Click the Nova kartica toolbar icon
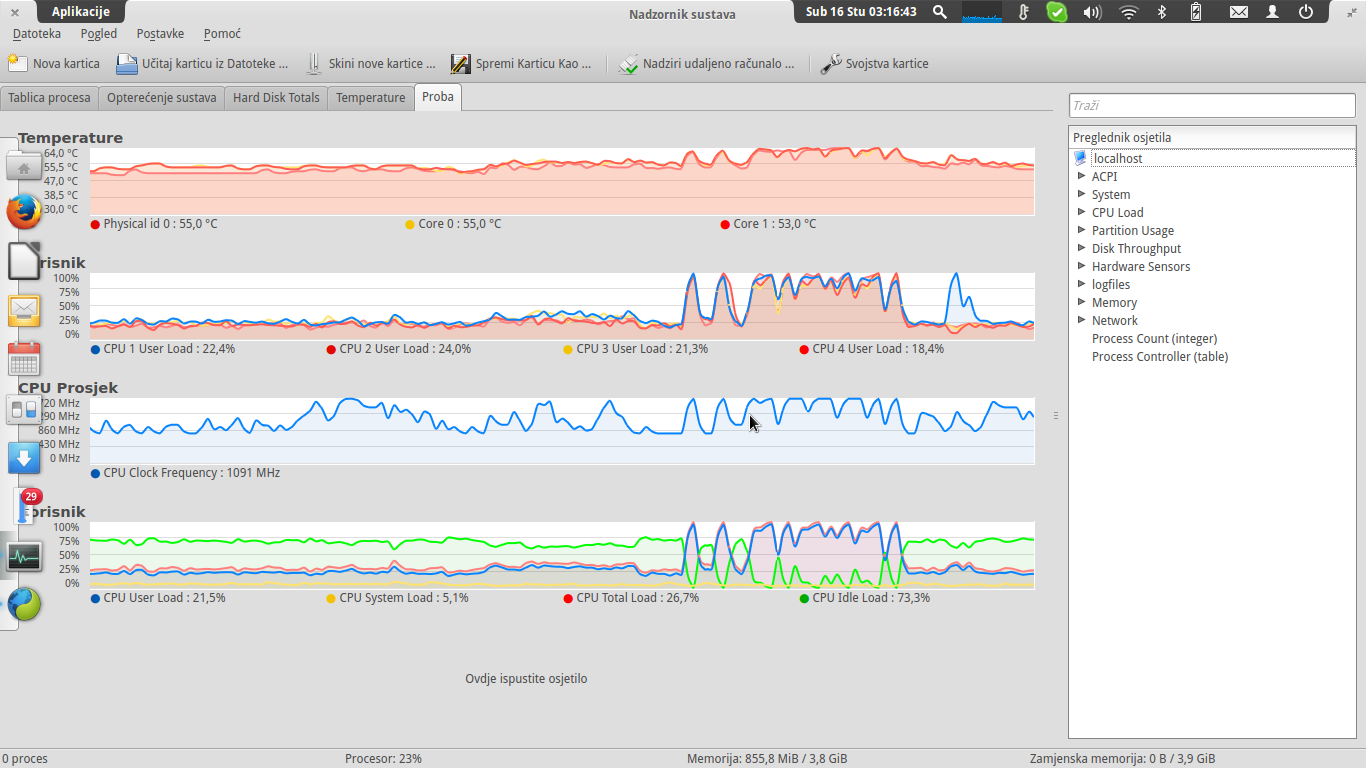The height and width of the screenshot is (768, 1366). pyautogui.click(x=17, y=64)
